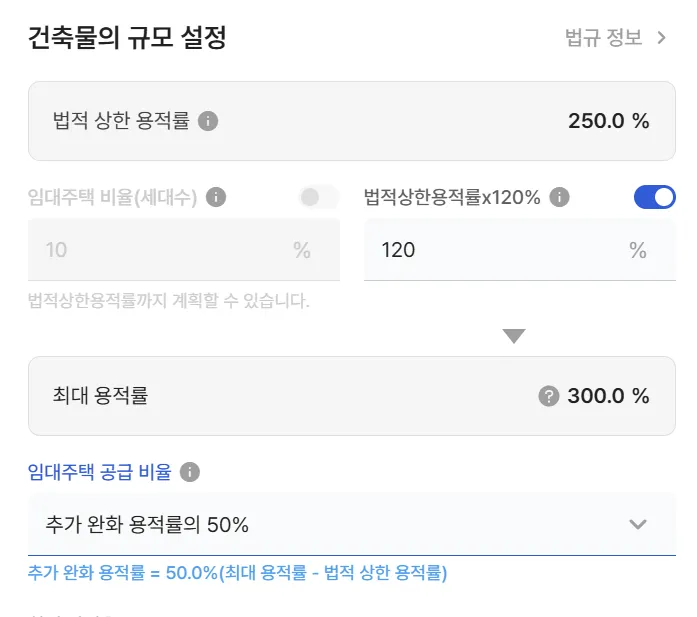Click info icon beside 법적 상한 용적률
The width and height of the screenshot is (697, 617).
tap(208, 121)
